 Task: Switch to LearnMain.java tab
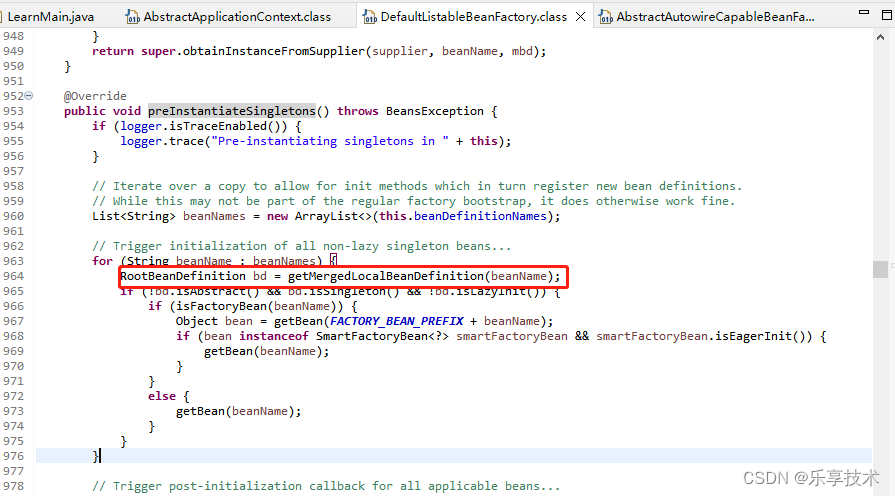point(50,17)
